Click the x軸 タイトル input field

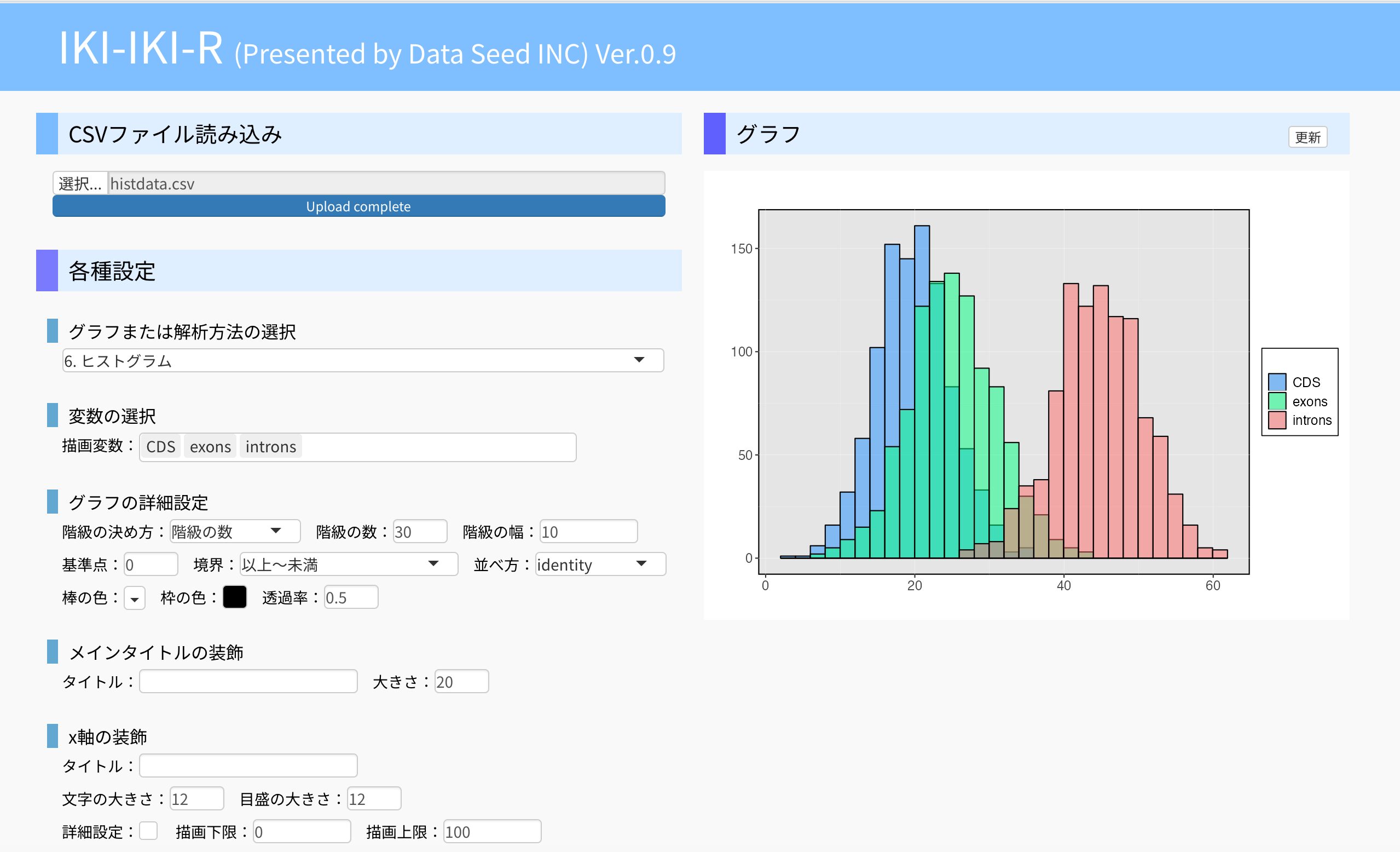pyautogui.click(x=248, y=765)
